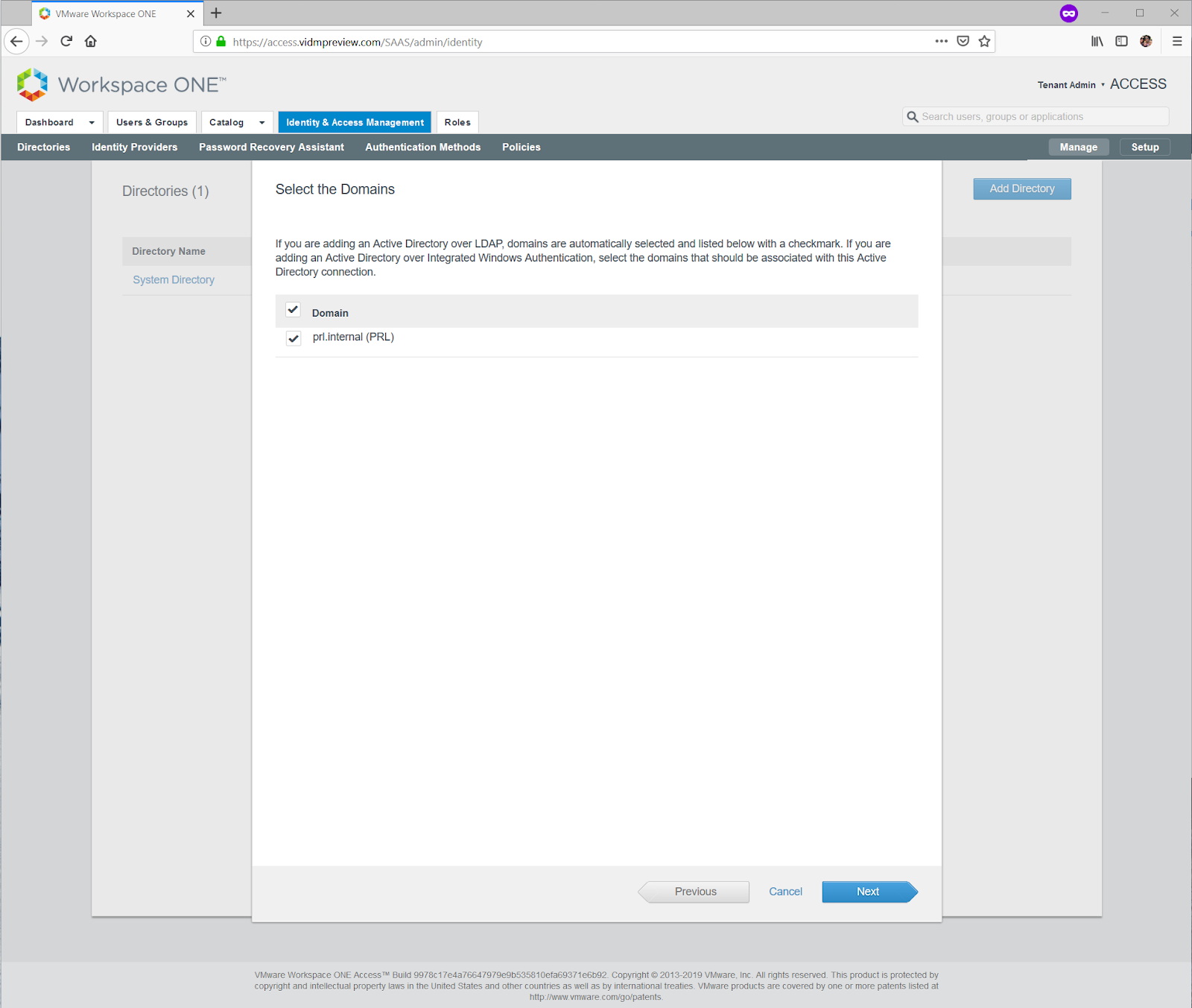Show the sidebar toggle icon
This screenshot has height=1008, width=1192.
click(x=1121, y=42)
